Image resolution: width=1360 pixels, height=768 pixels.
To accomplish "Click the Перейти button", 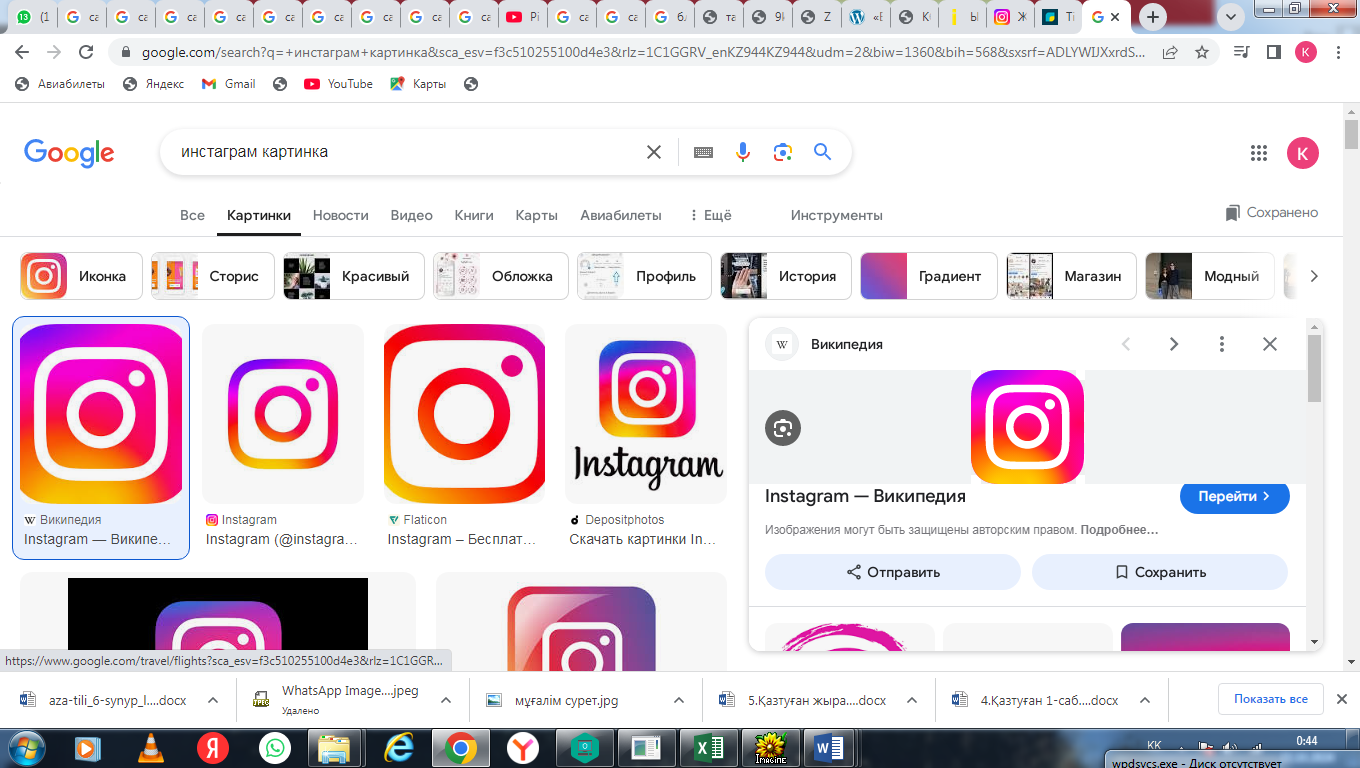I will pyautogui.click(x=1235, y=496).
